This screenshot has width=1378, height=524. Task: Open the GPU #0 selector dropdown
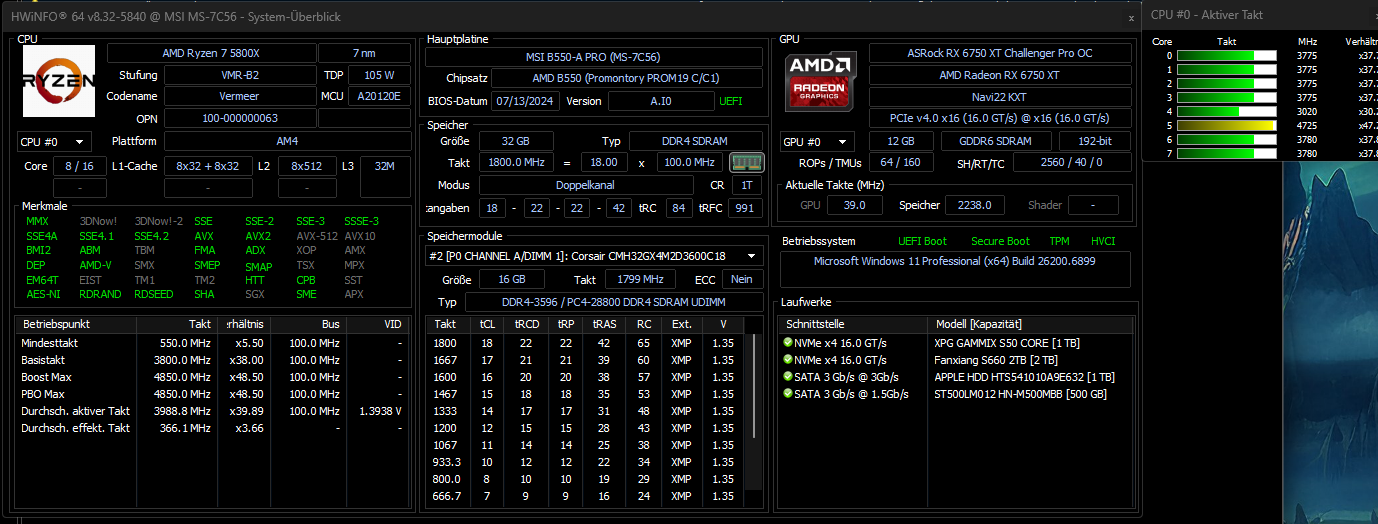[818, 142]
